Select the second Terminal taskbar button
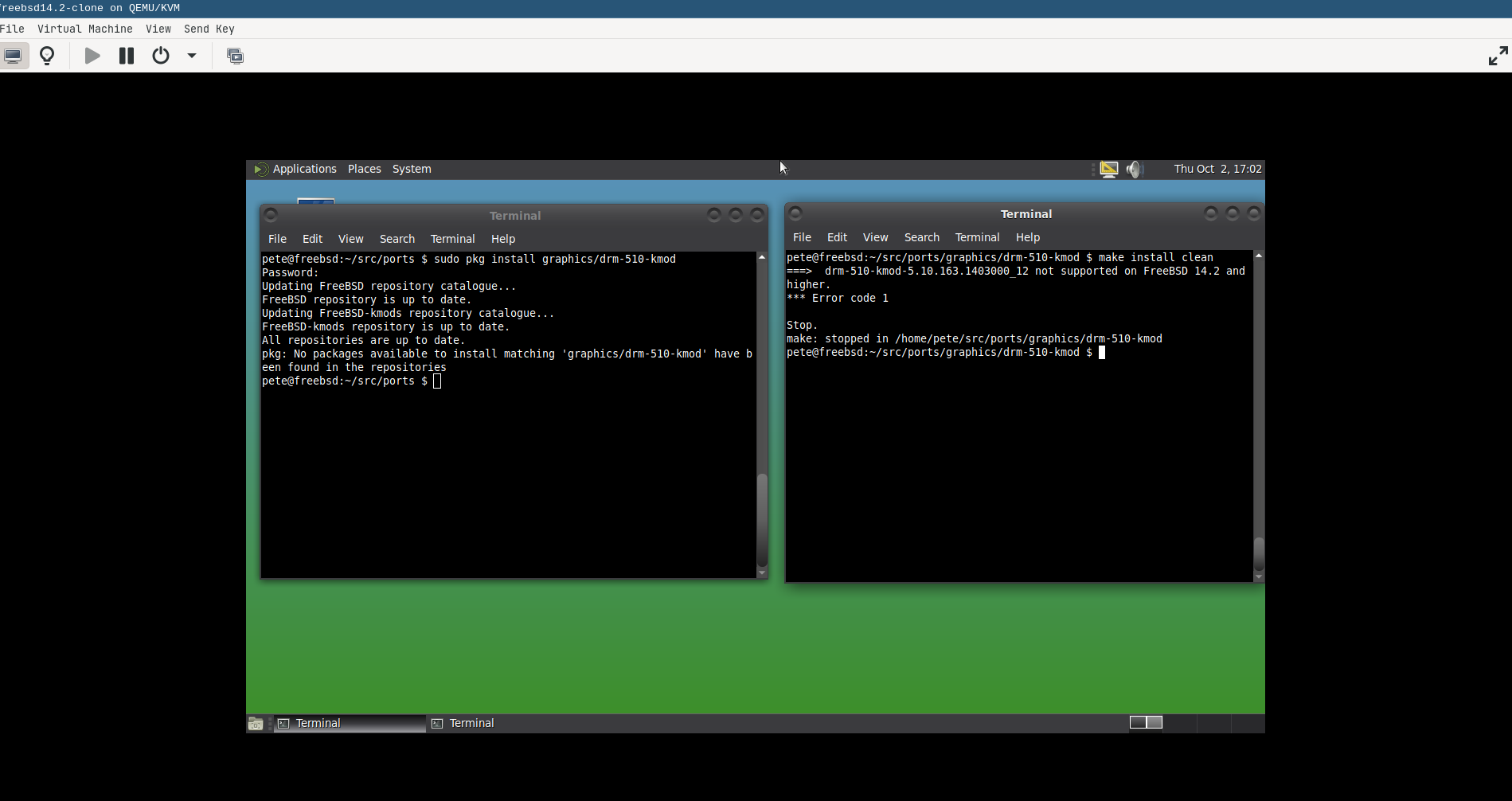This screenshot has width=1512, height=801. click(x=471, y=723)
